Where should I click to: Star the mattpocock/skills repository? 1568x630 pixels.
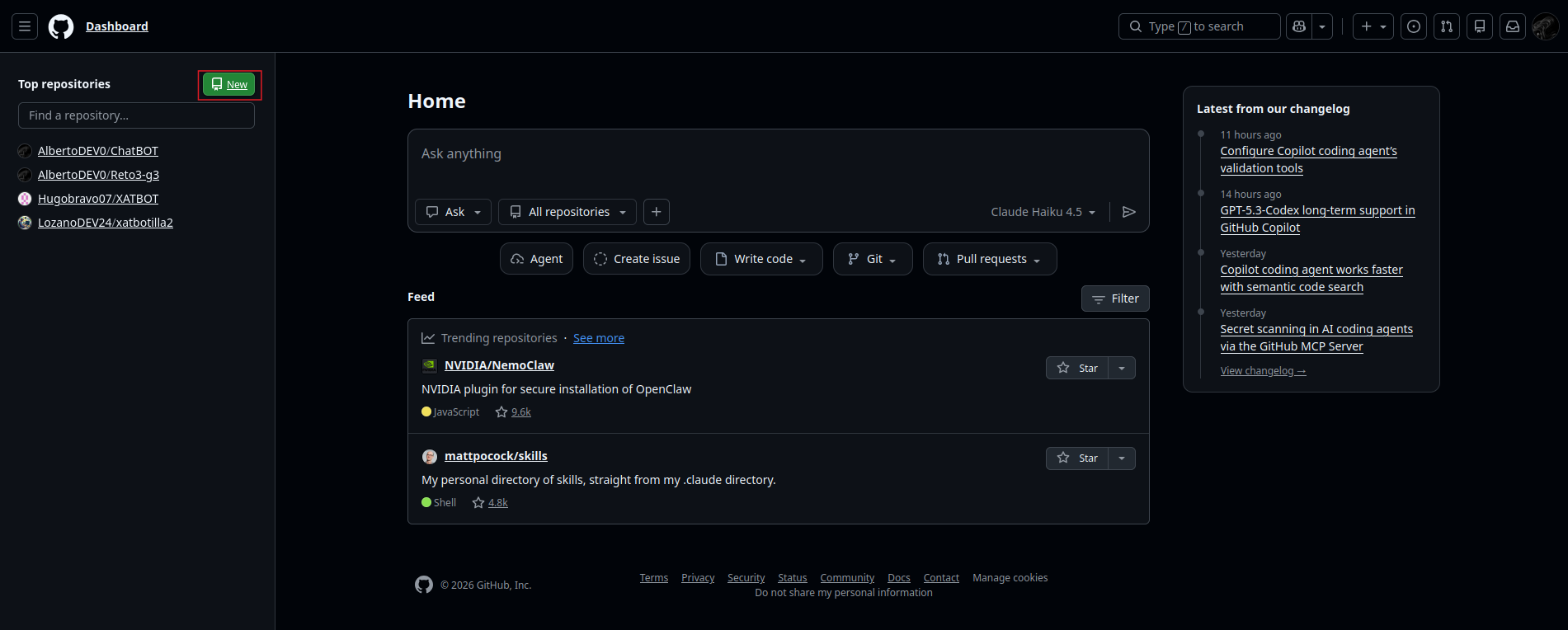click(x=1077, y=458)
